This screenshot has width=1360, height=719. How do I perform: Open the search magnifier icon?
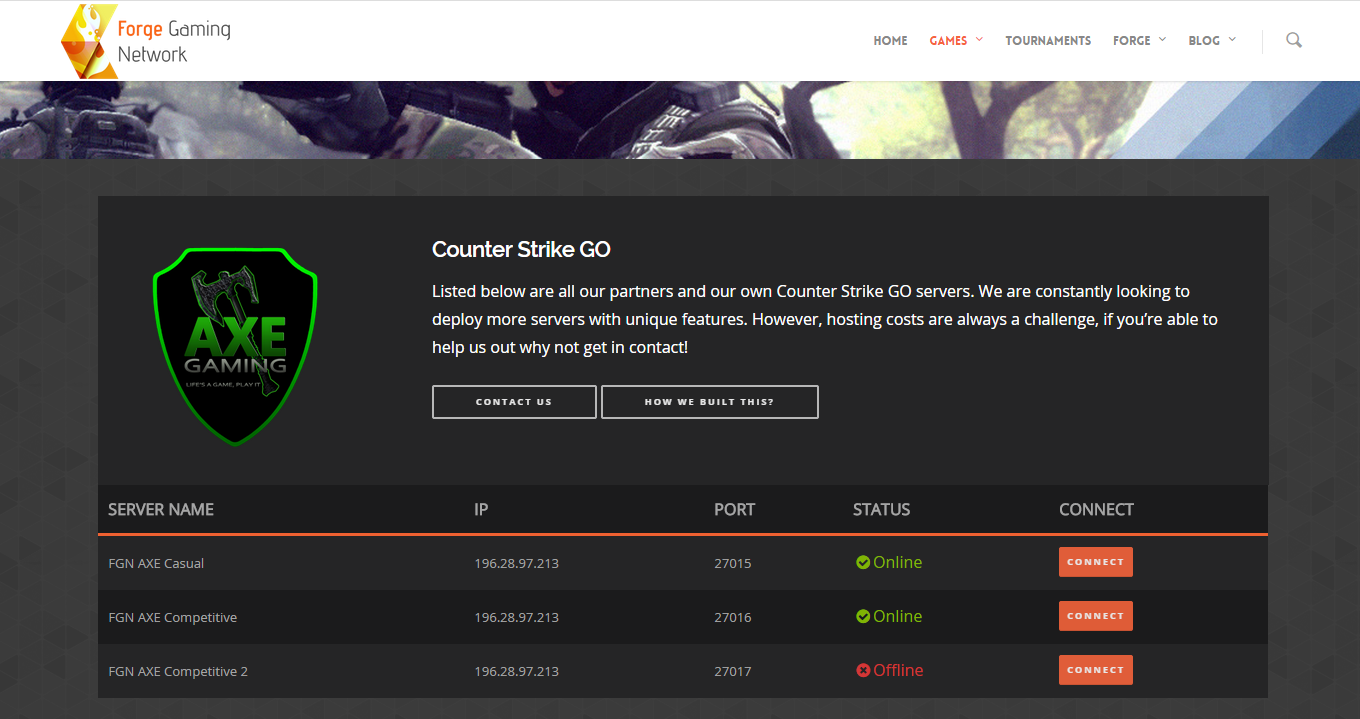[1293, 40]
